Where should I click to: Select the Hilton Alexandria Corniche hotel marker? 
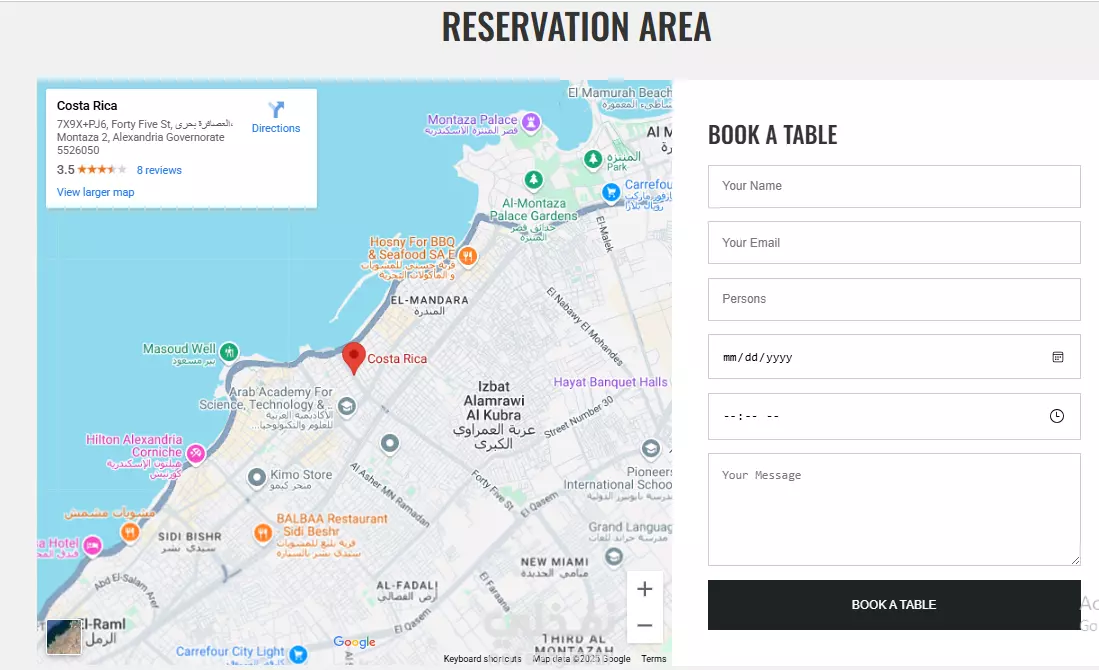pos(196,453)
